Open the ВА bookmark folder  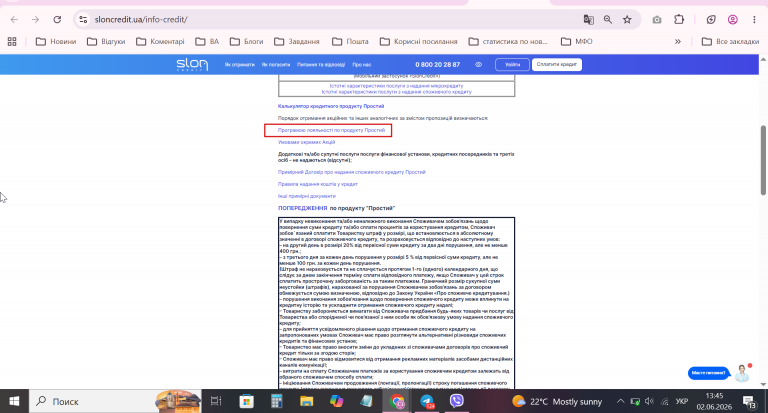pos(207,42)
